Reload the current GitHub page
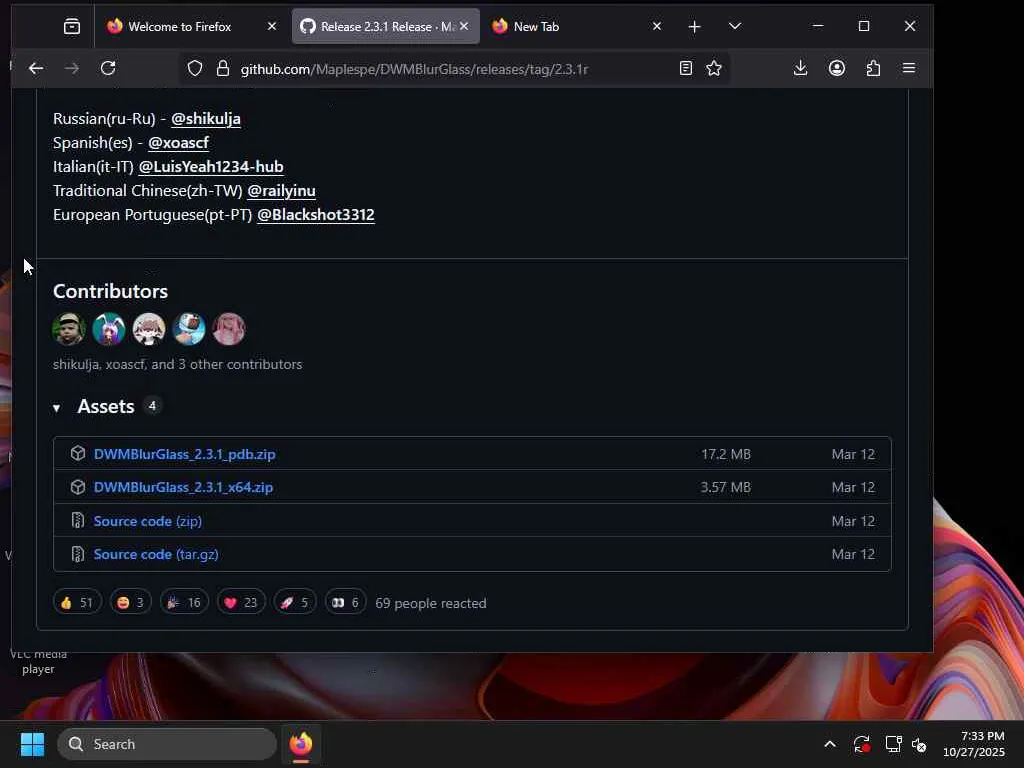Viewport: 1024px width, 768px height. (108, 69)
